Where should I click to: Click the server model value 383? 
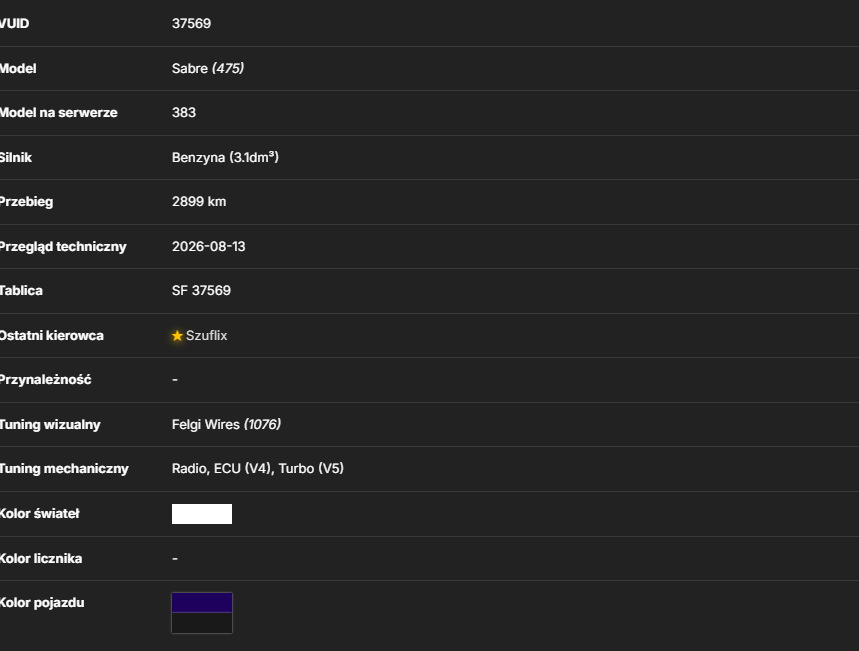coord(184,112)
